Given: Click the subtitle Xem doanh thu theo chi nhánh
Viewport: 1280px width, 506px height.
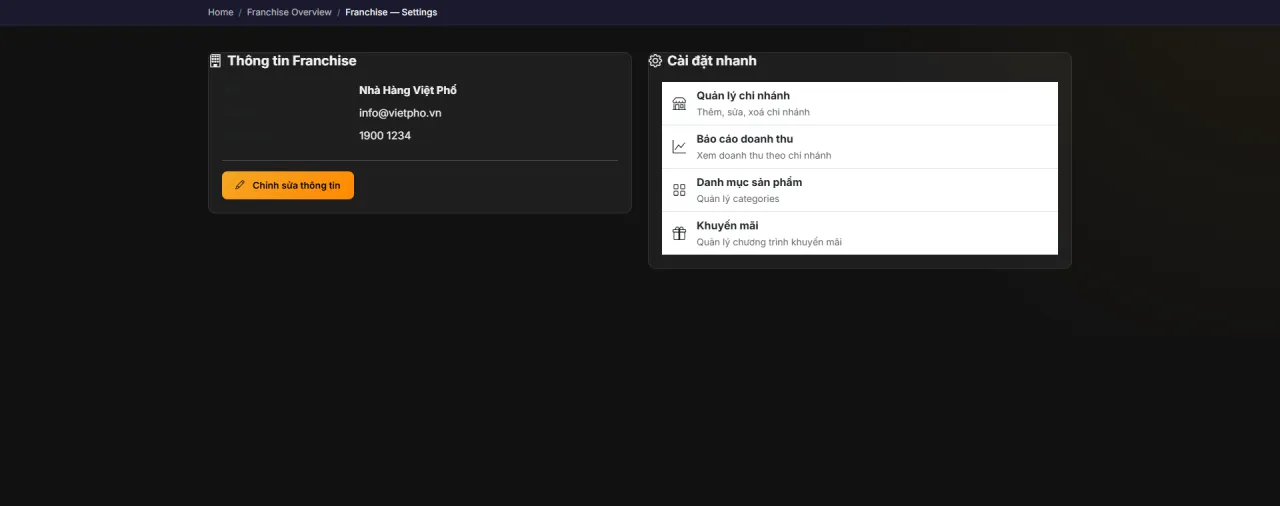Looking at the screenshot, I should (764, 155).
